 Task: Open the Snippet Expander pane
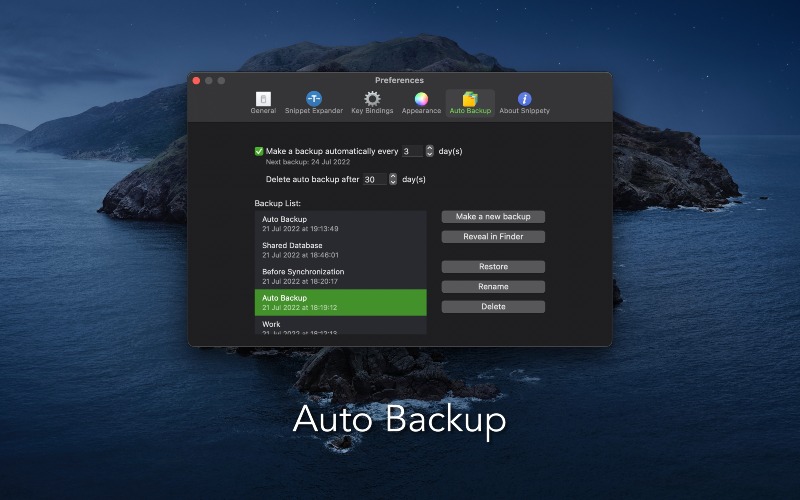(x=314, y=103)
